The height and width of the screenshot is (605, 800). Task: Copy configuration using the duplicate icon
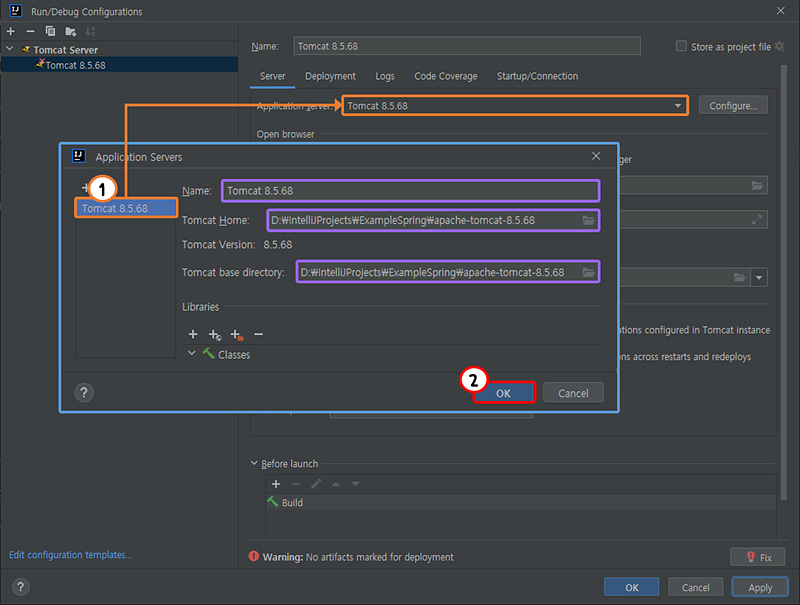[50, 32]
